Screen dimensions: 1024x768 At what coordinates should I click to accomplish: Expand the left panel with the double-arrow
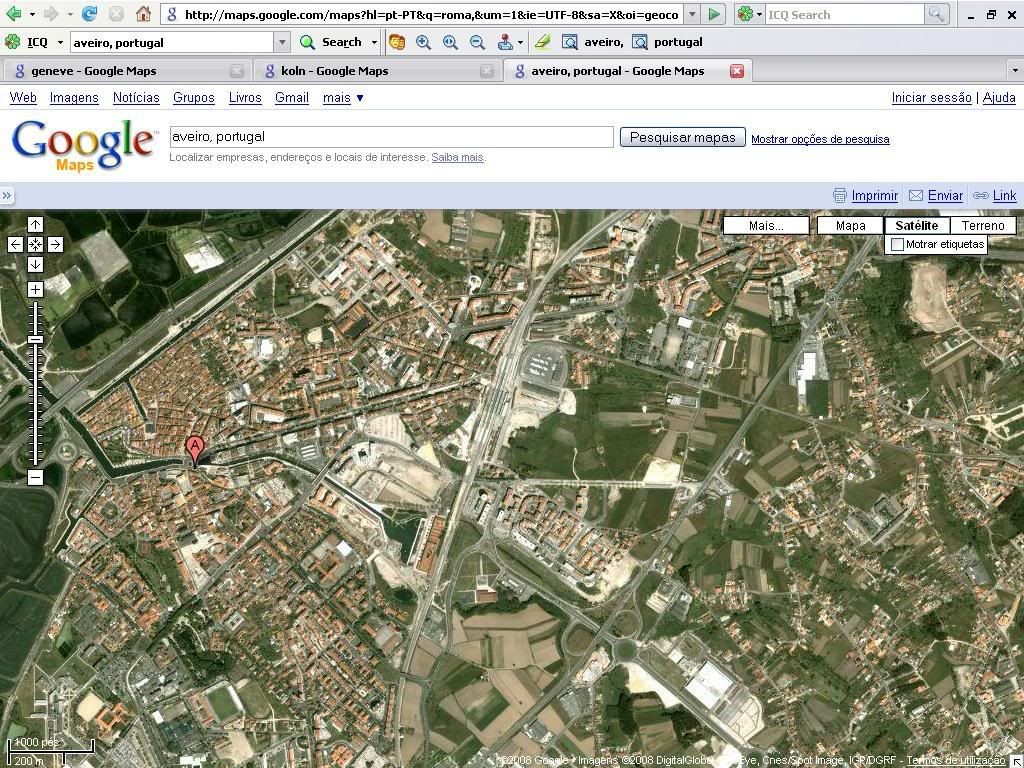(x=7, y=196)
